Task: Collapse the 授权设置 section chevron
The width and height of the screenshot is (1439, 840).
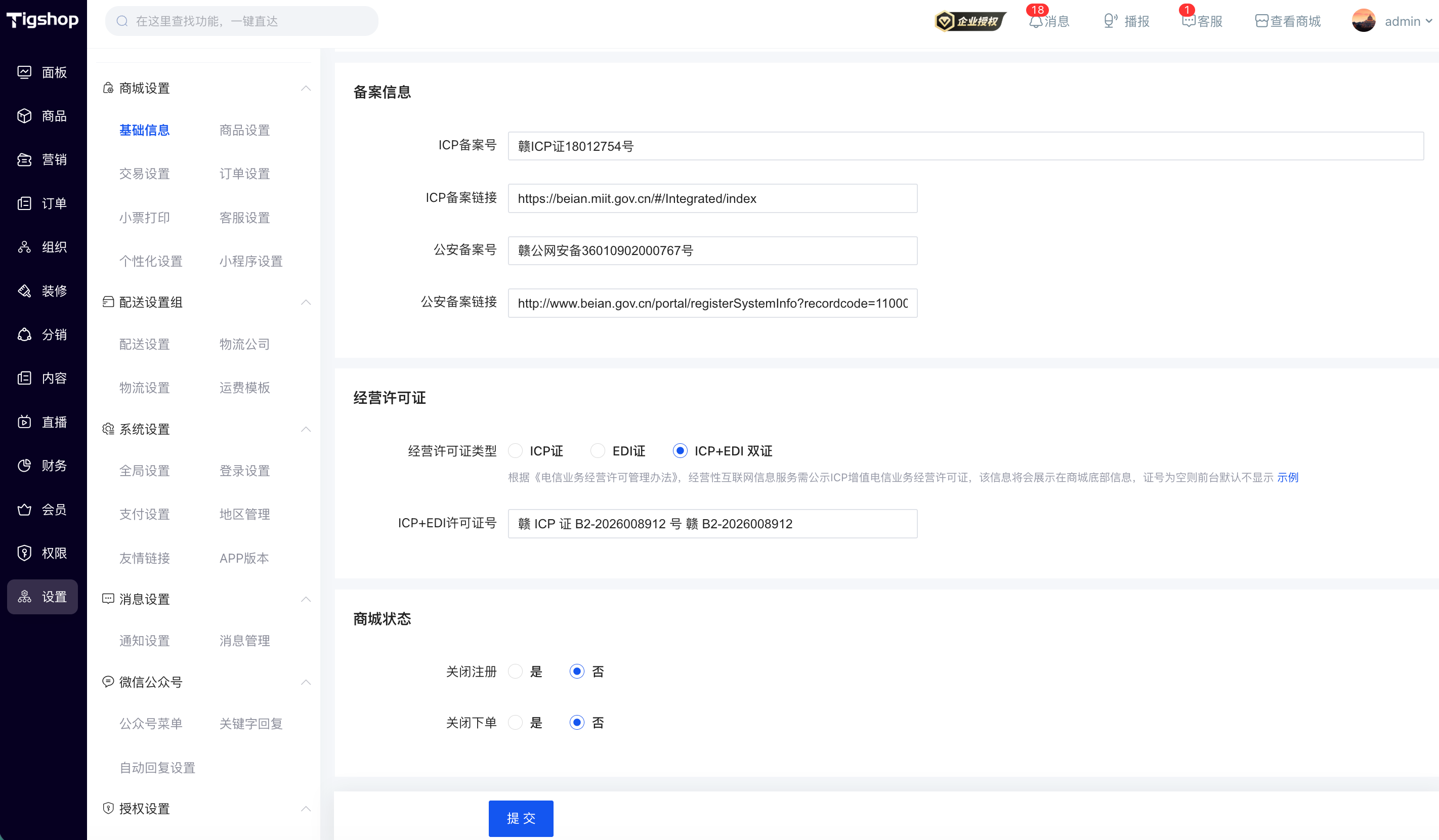Action: click(306, 809)
